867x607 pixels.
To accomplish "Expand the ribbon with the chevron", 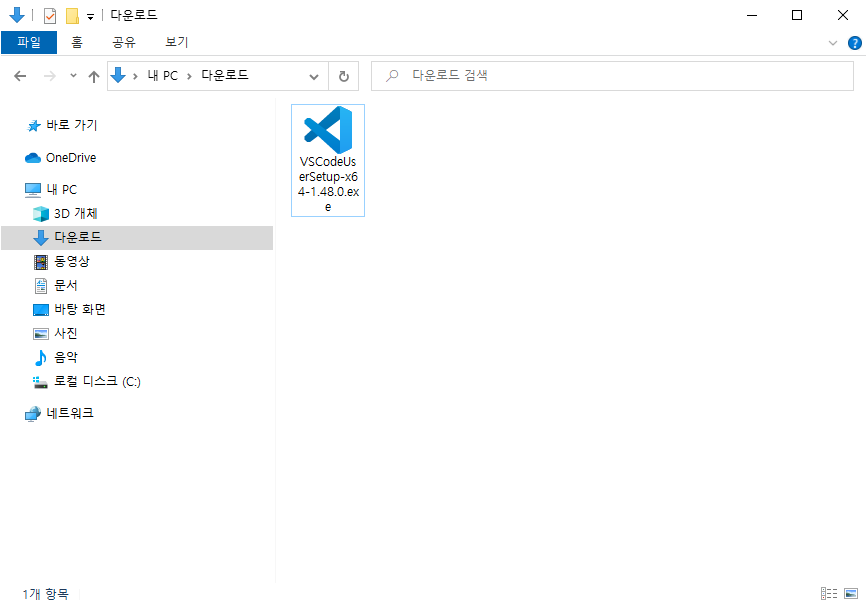I will tap(833, 43).
